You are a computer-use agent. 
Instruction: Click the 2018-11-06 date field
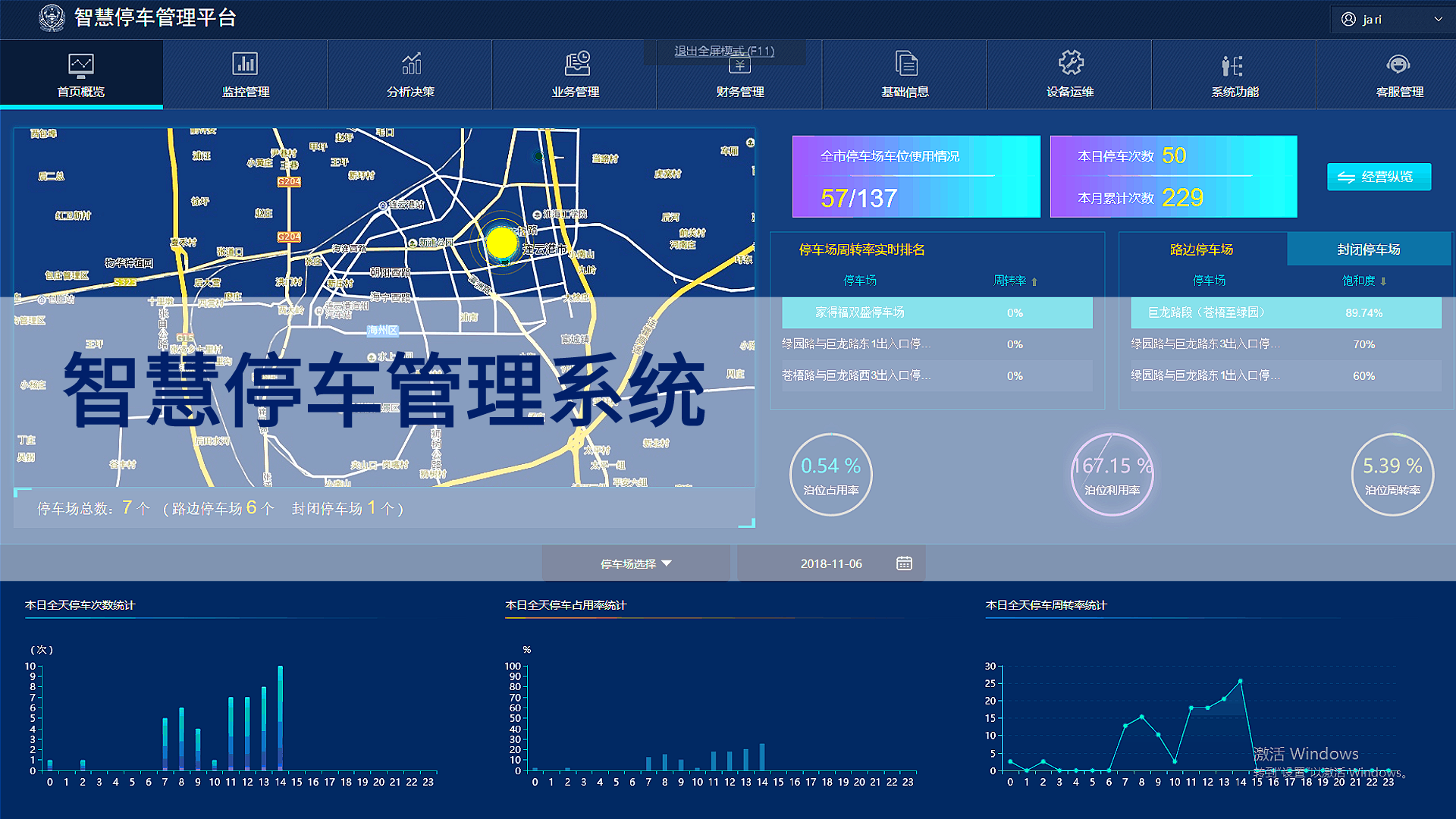pyautogui.click(x=830, y=563)
